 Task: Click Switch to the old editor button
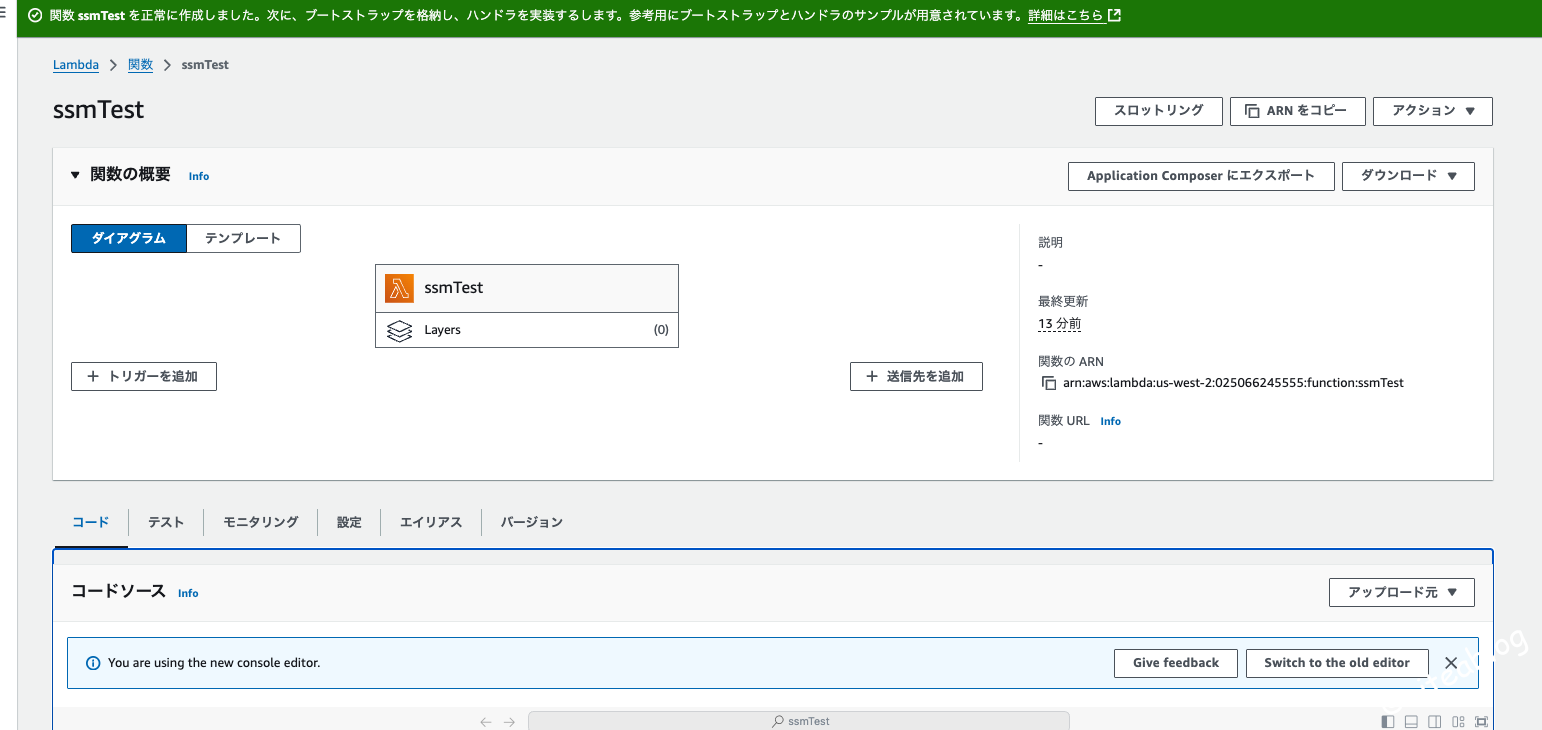(x=1337, y=663)
